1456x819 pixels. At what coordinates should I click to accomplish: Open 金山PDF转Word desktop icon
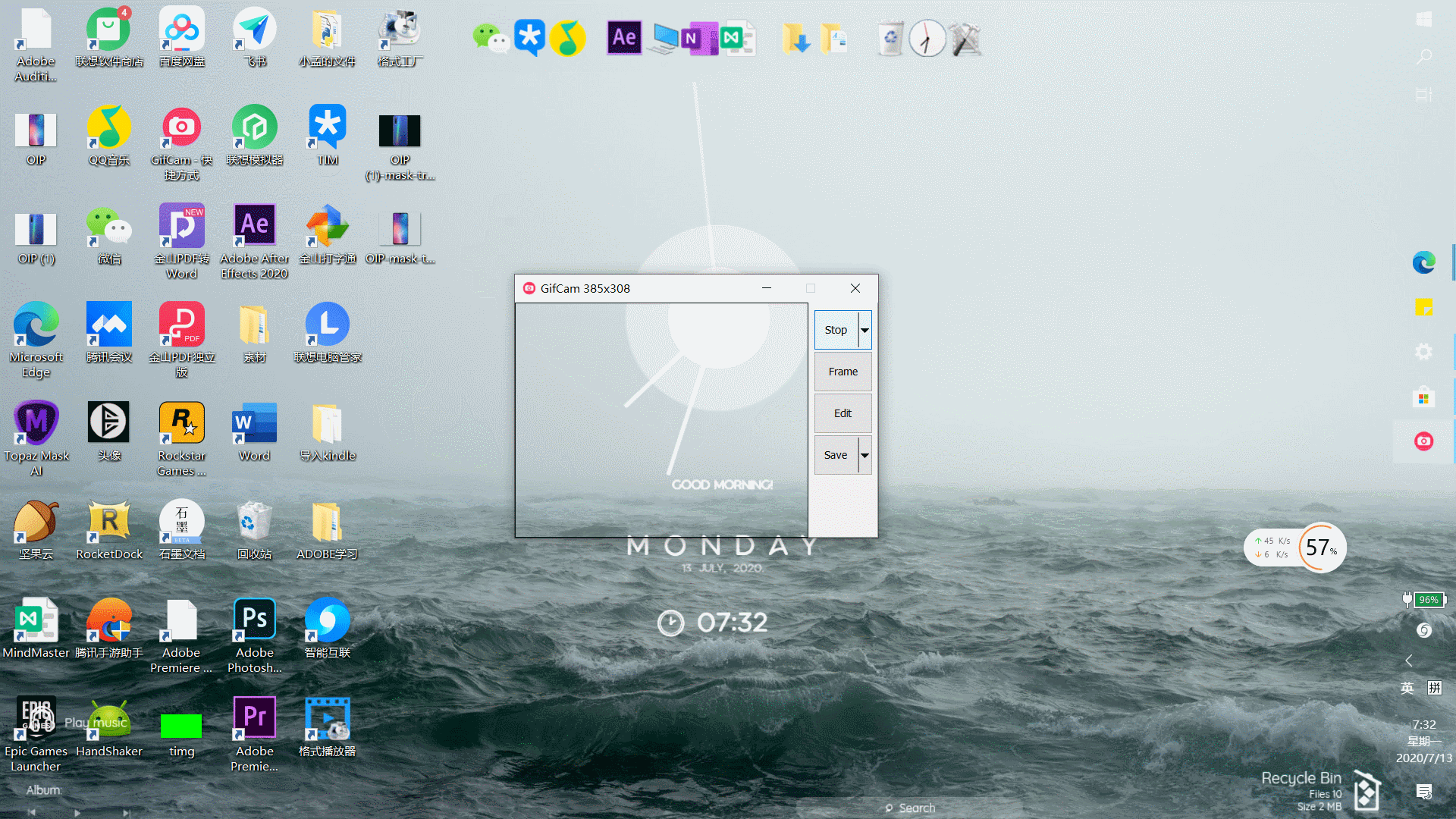point(182,242)
